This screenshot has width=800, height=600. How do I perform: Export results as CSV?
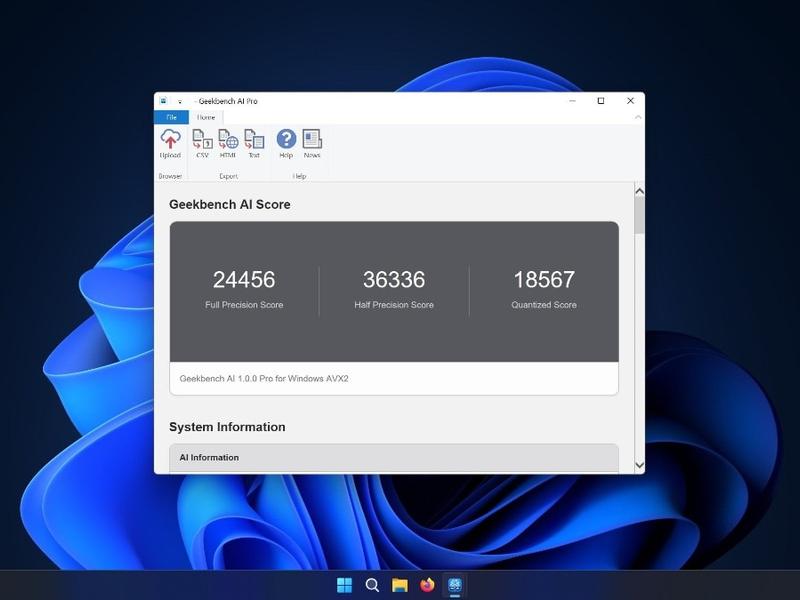coord(202,144)
